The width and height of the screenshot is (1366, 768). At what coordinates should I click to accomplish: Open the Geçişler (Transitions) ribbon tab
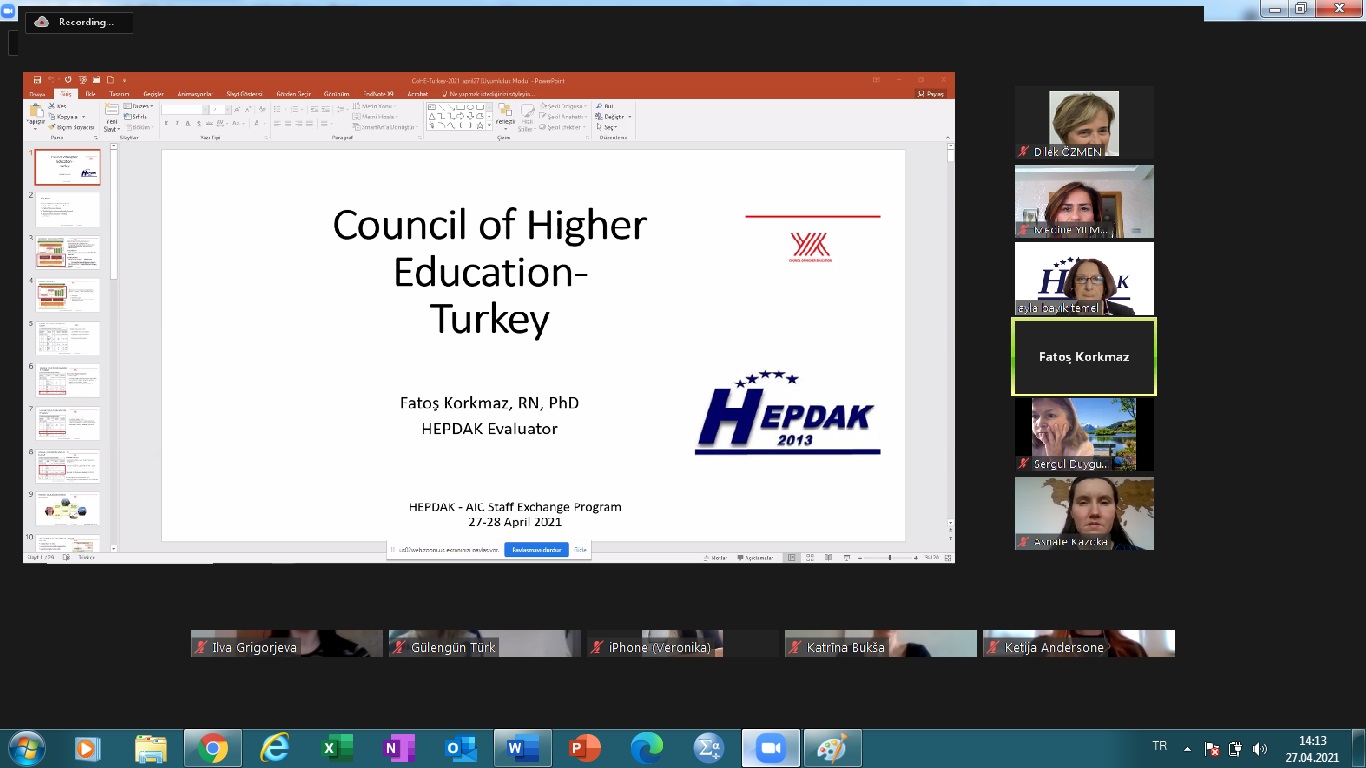point(153,94)
